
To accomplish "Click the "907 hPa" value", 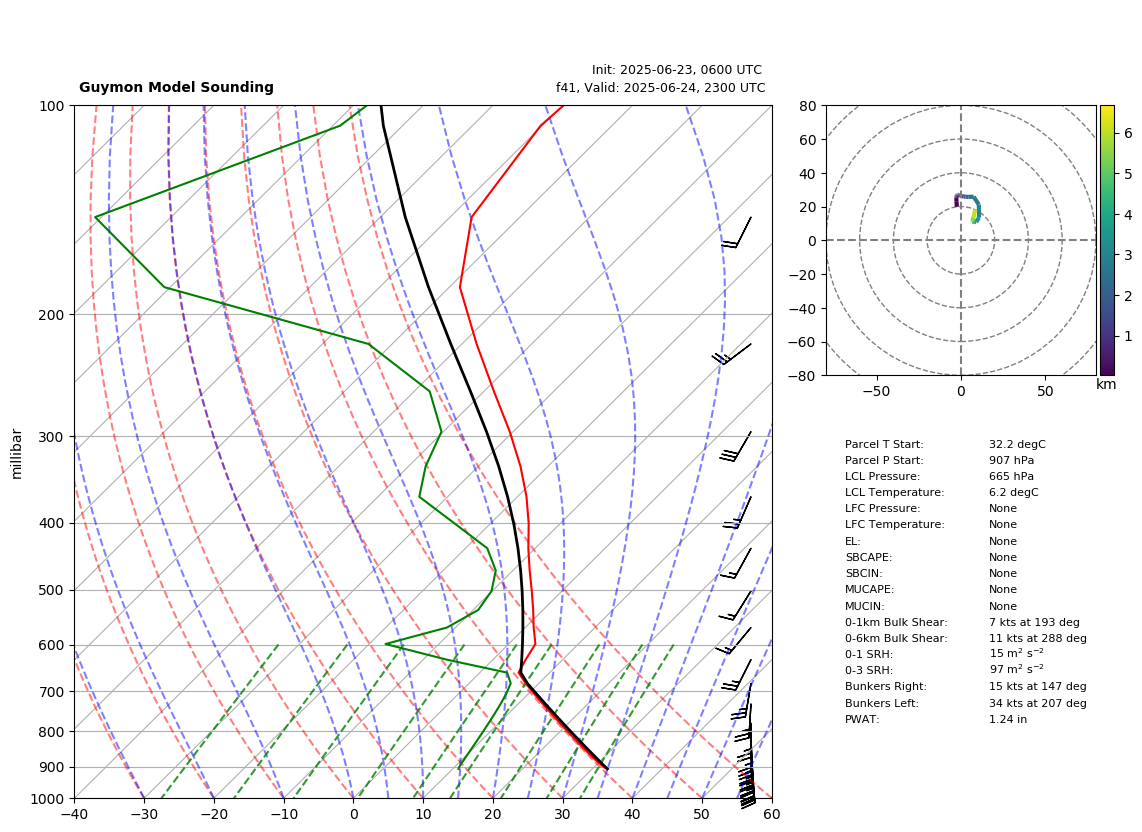I will pos(1011,460).
